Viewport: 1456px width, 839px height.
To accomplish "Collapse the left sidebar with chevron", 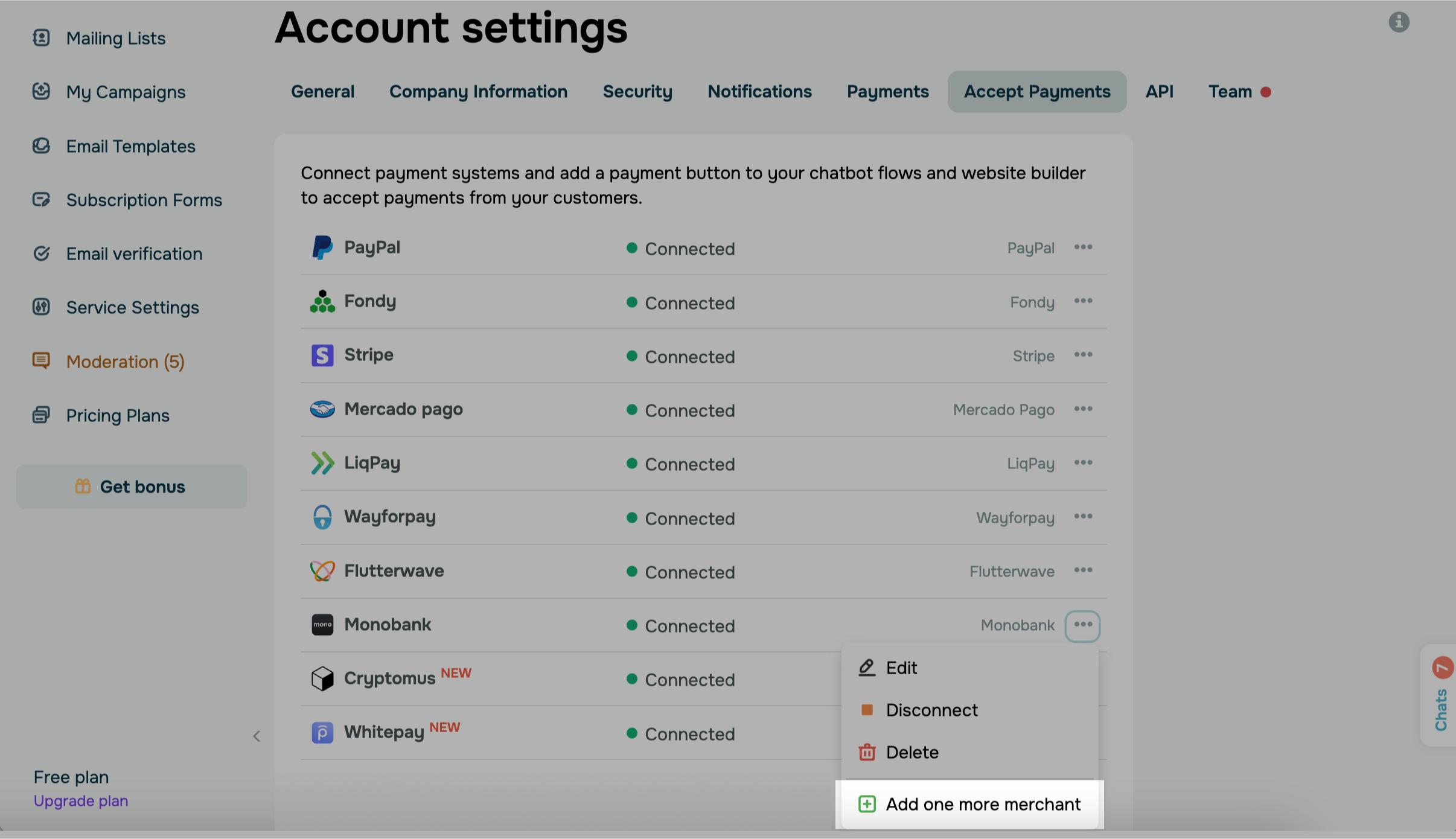I will point(257,736).
